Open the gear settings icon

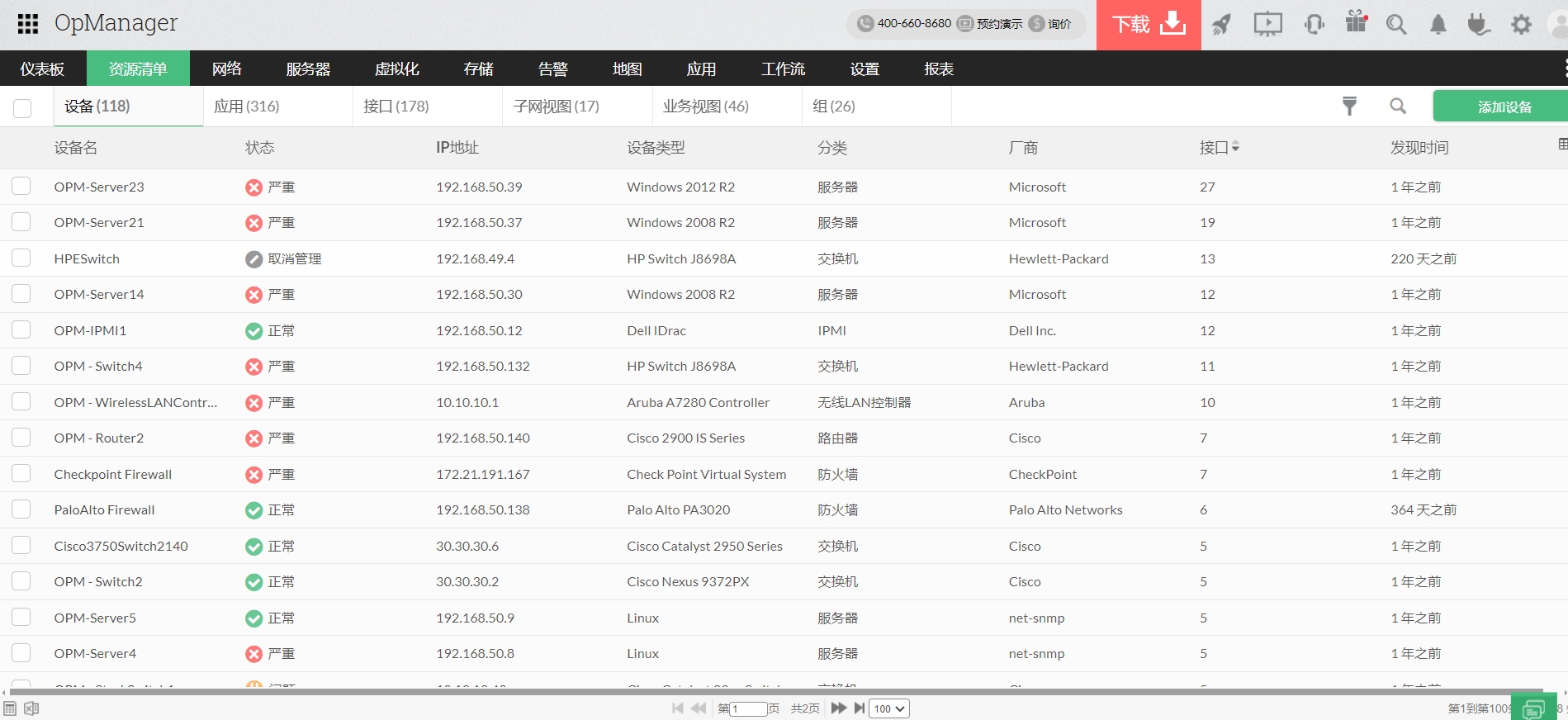point(1521,25)
